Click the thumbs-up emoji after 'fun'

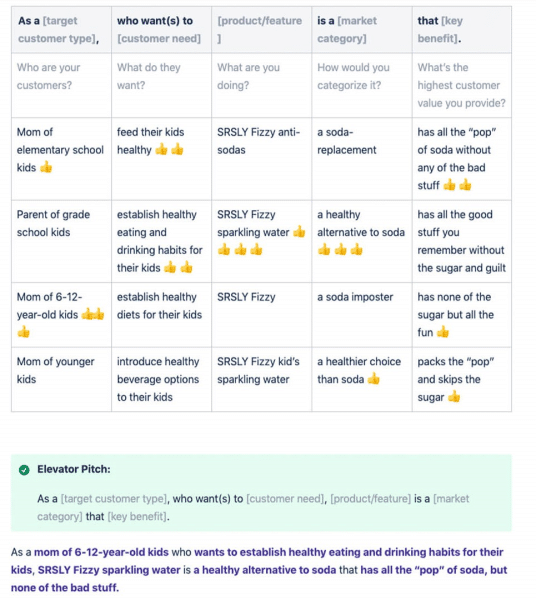click(443, 332)
